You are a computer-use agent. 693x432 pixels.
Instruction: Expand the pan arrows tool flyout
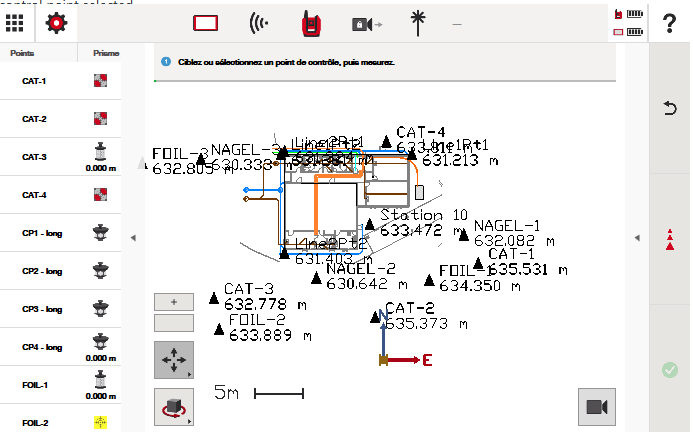(174, 360)
